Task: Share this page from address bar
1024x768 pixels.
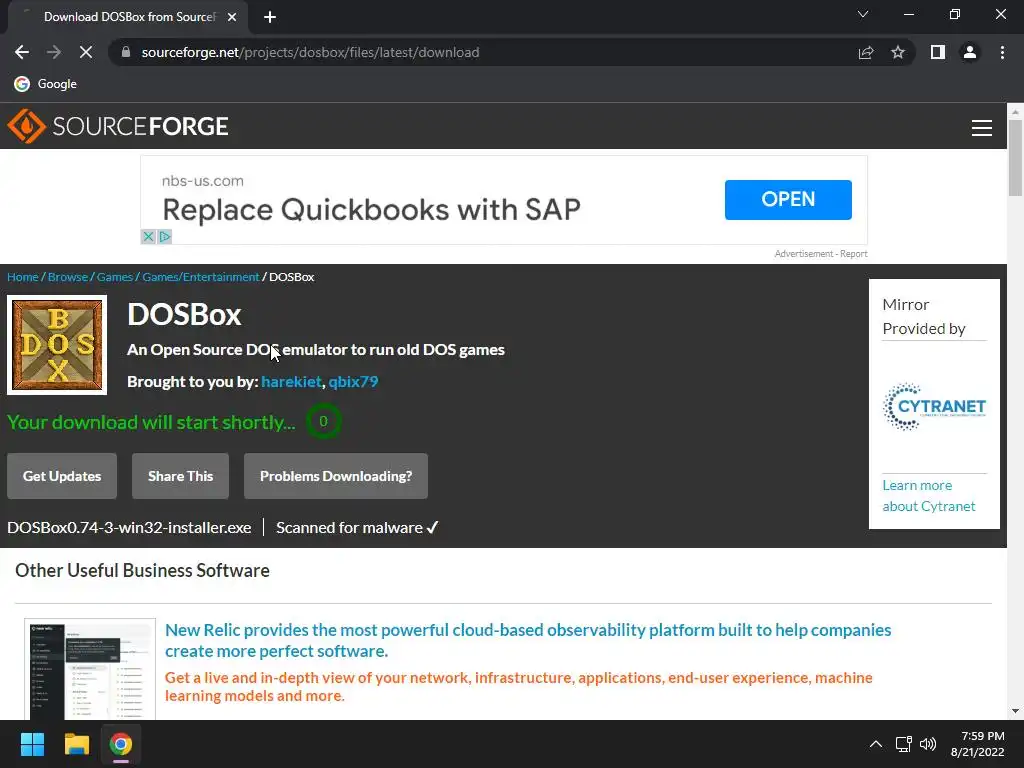Action: click(x=866, y=52)
